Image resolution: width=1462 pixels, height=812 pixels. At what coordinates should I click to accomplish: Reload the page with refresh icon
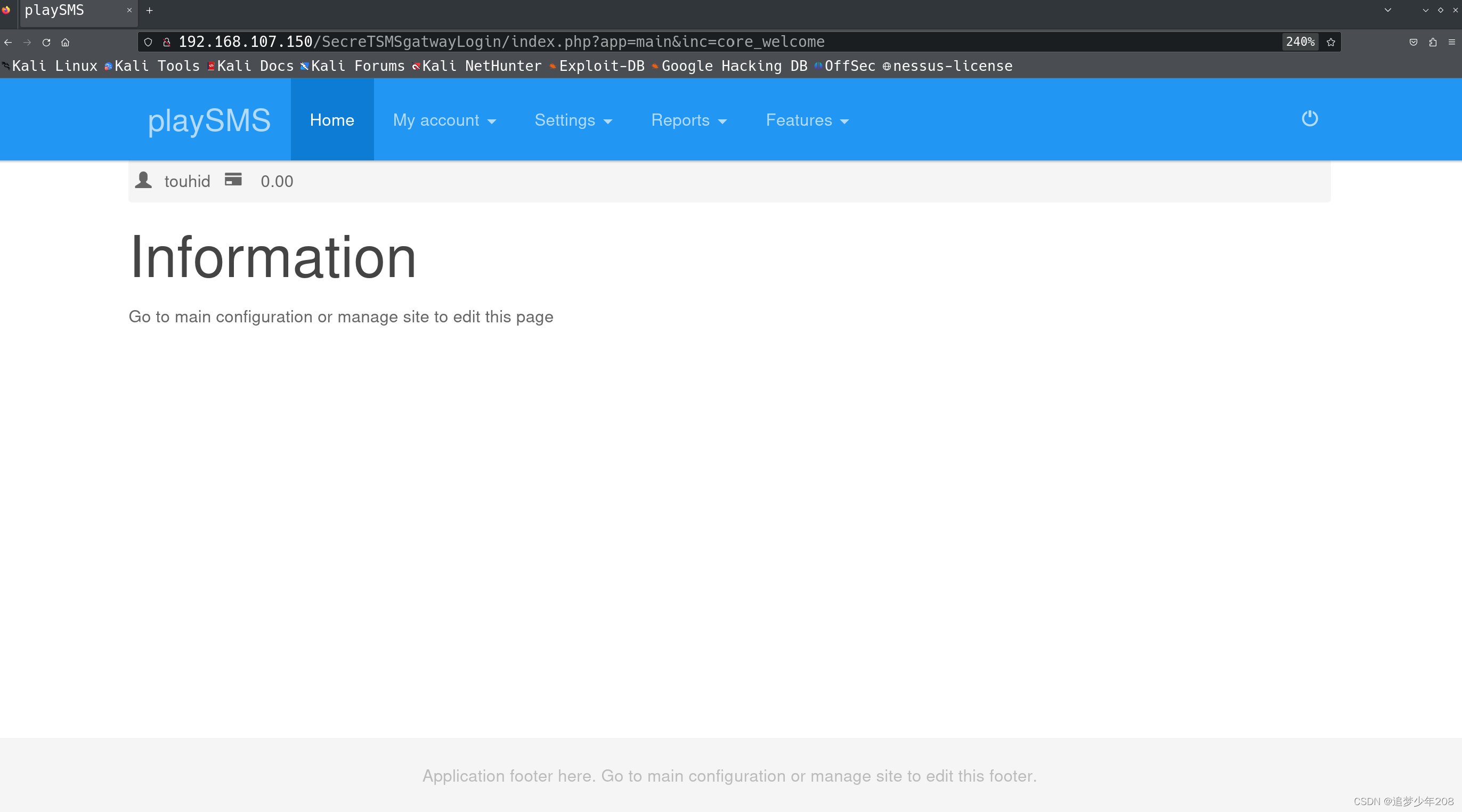(46, 43)
